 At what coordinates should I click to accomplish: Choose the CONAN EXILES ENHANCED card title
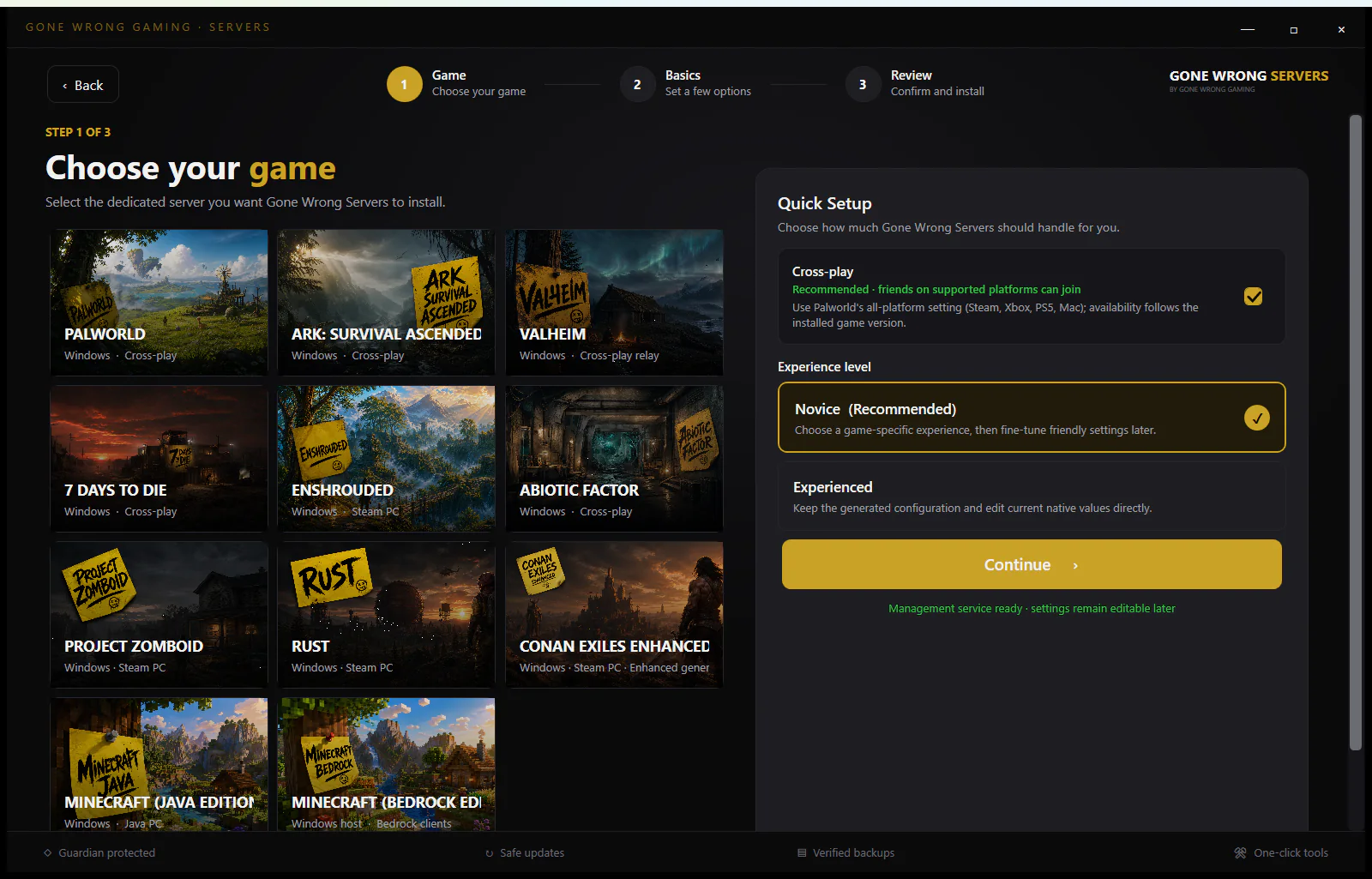615,647
